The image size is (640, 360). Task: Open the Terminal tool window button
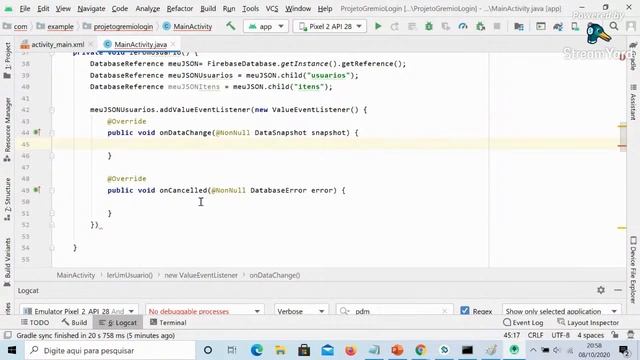pyautogui.click(x=168, y=322)
